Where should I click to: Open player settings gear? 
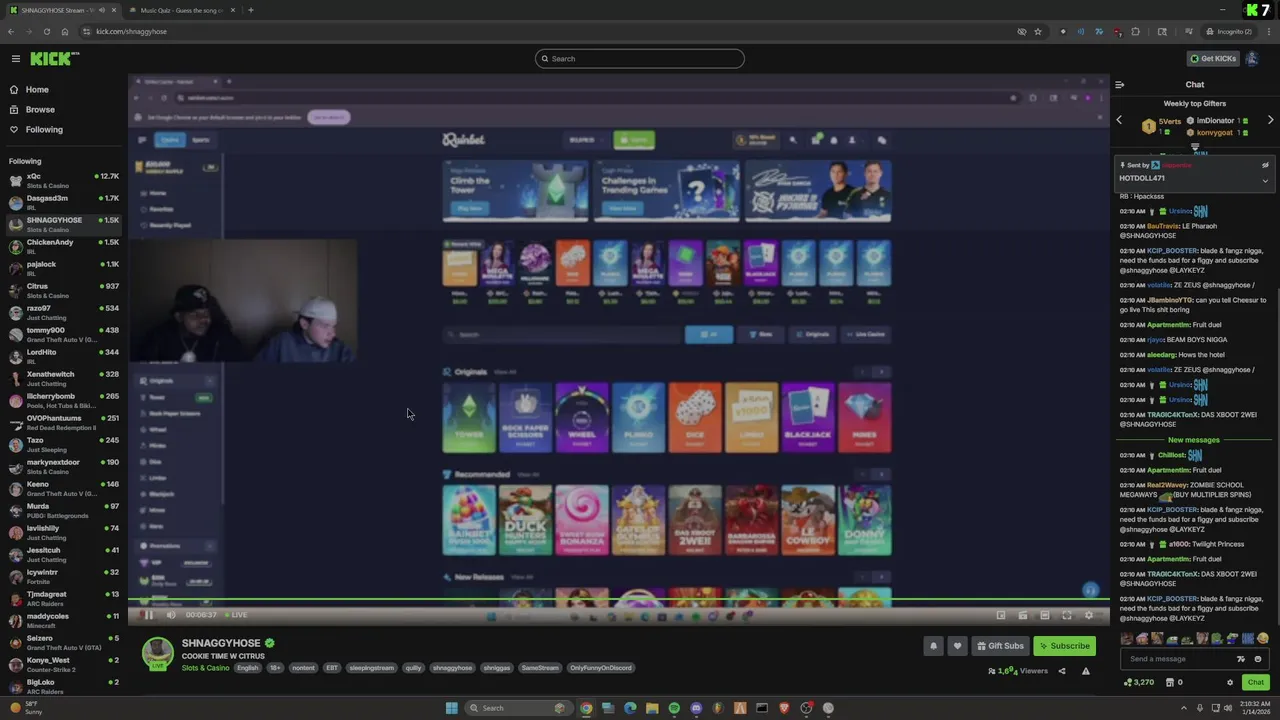[1089, 616]
